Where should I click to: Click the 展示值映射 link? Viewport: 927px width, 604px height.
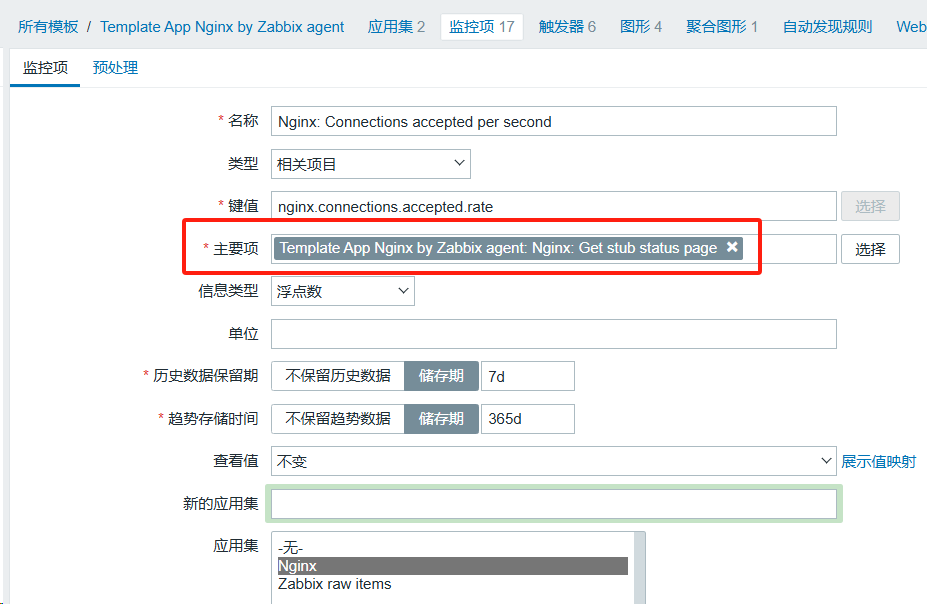[x=878, y=461]
